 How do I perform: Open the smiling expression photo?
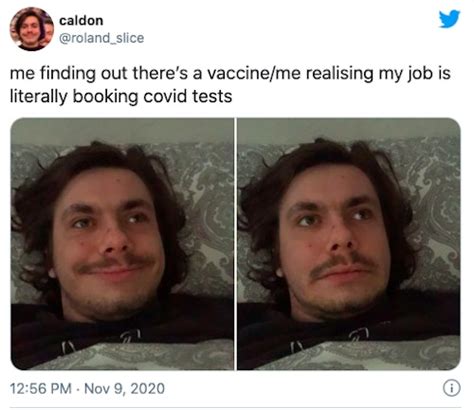(x=122, y=244)
